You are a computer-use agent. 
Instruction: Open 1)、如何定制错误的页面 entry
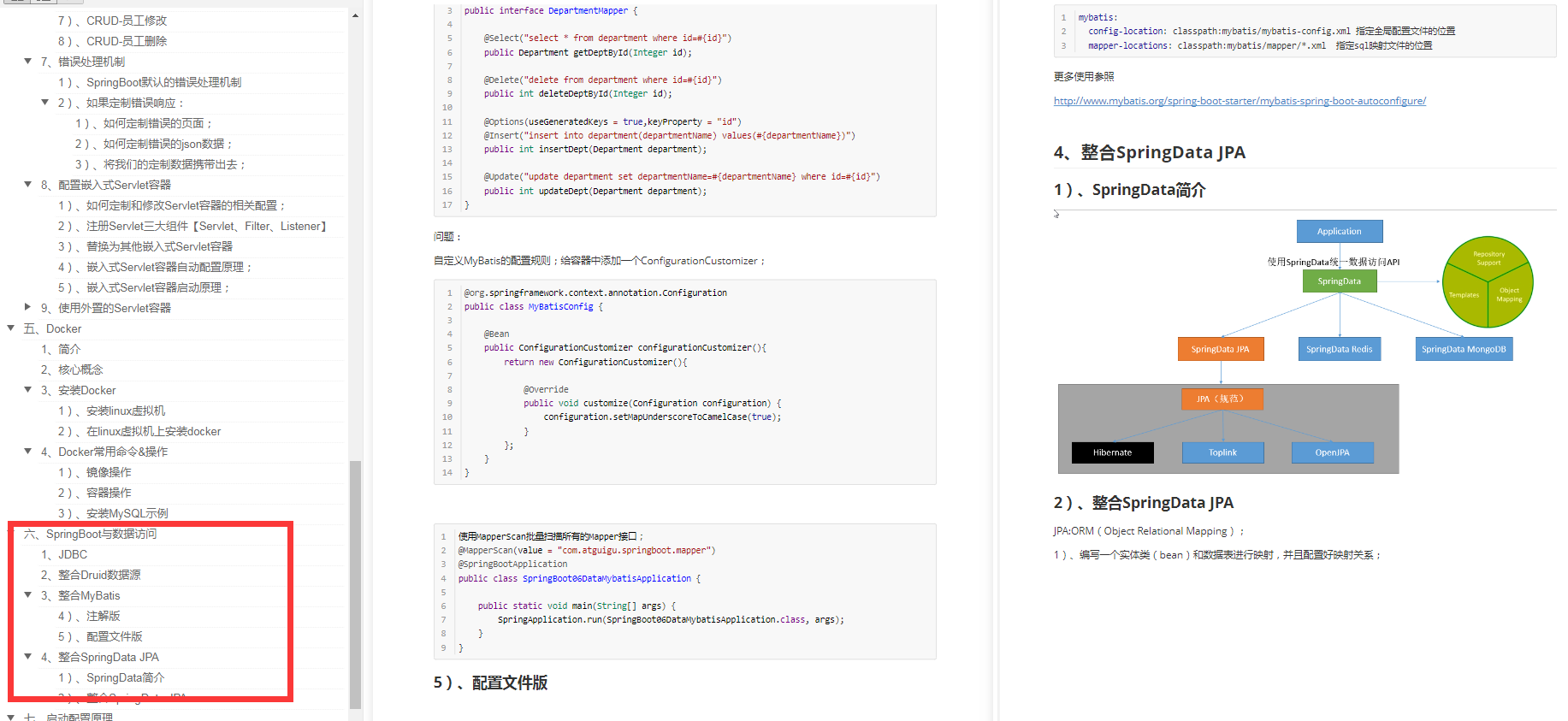click(144, 123)
